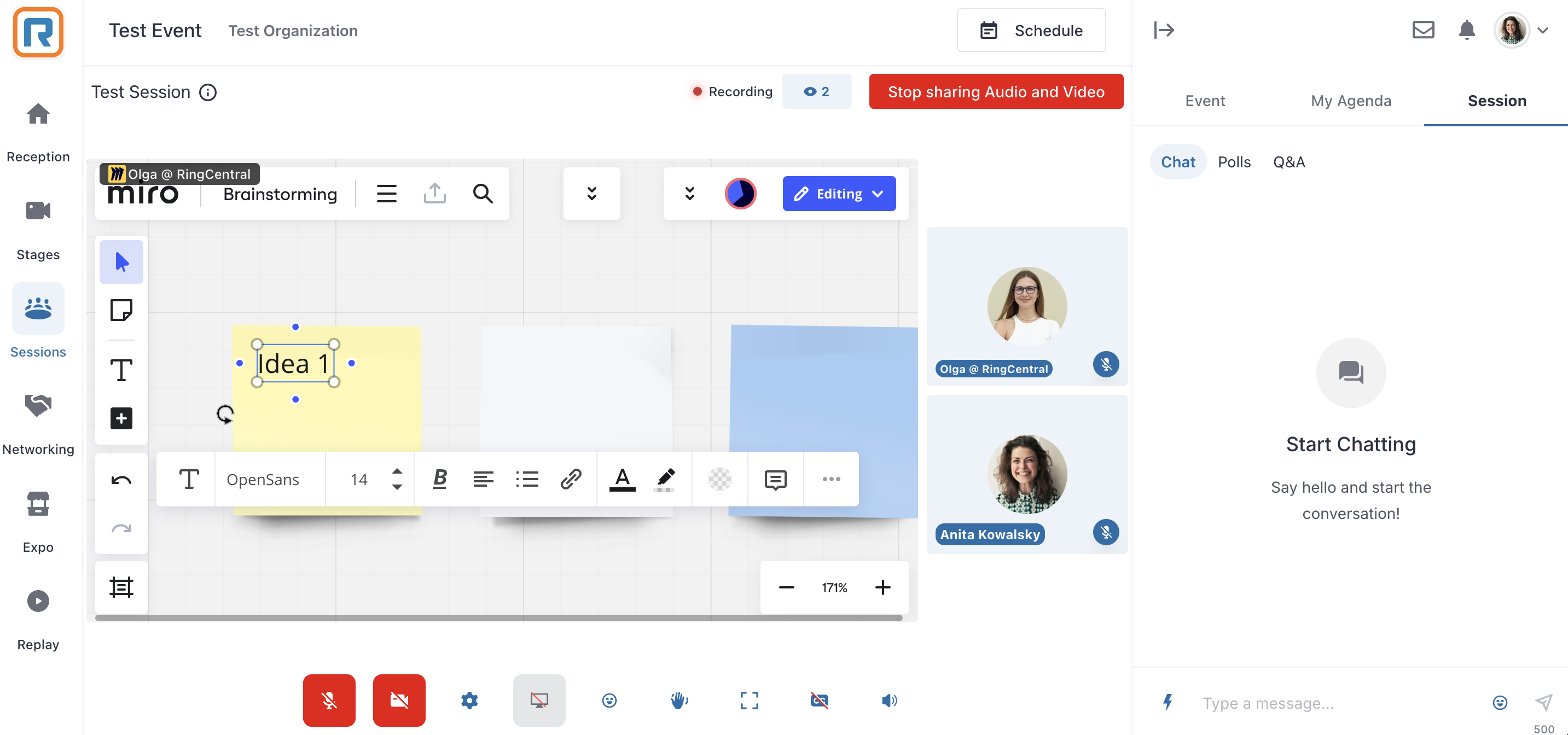
Task: Open the Editing mode dropdown
Action: click(839, 194)
